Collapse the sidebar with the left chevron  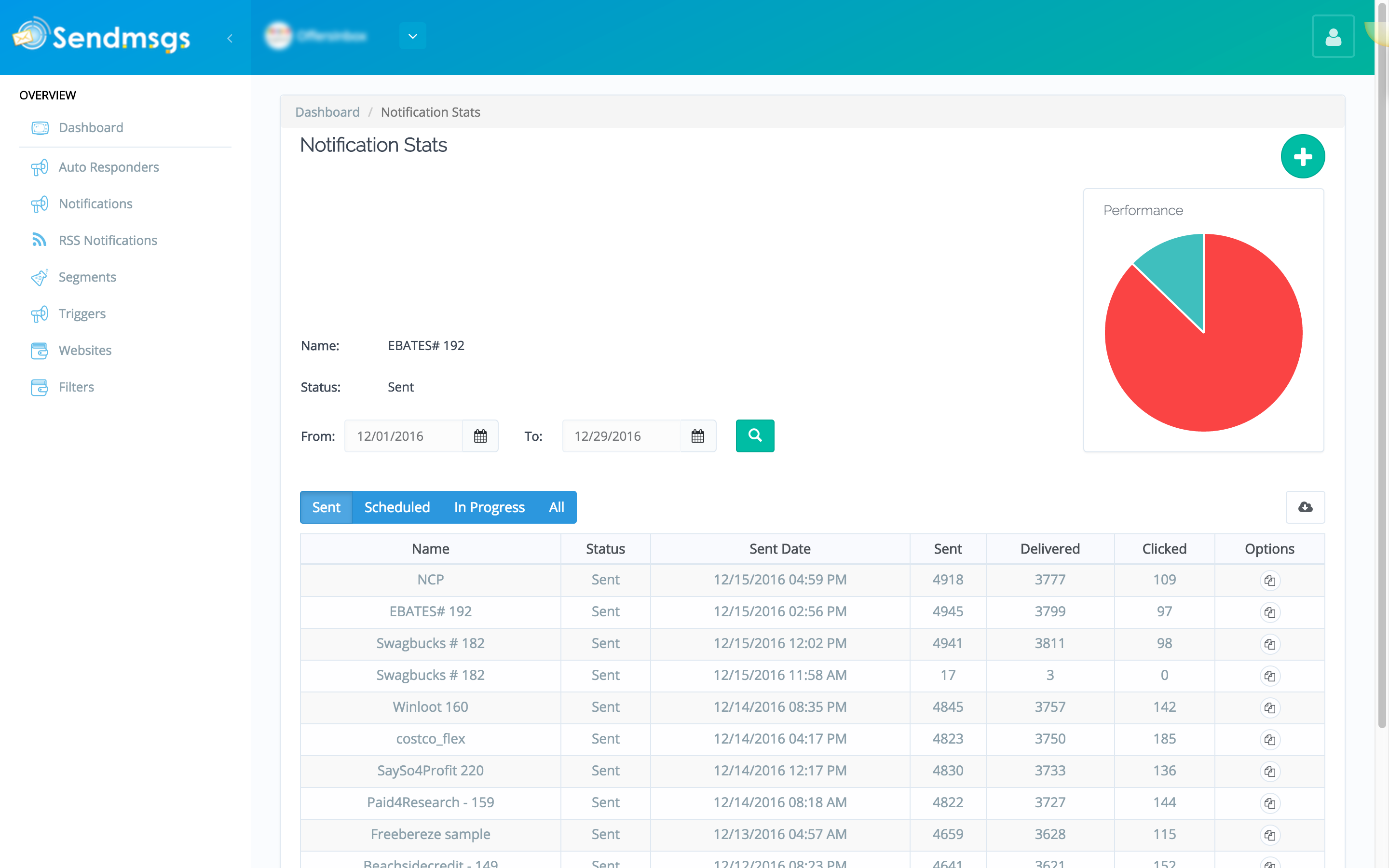[x=230, y=39]
